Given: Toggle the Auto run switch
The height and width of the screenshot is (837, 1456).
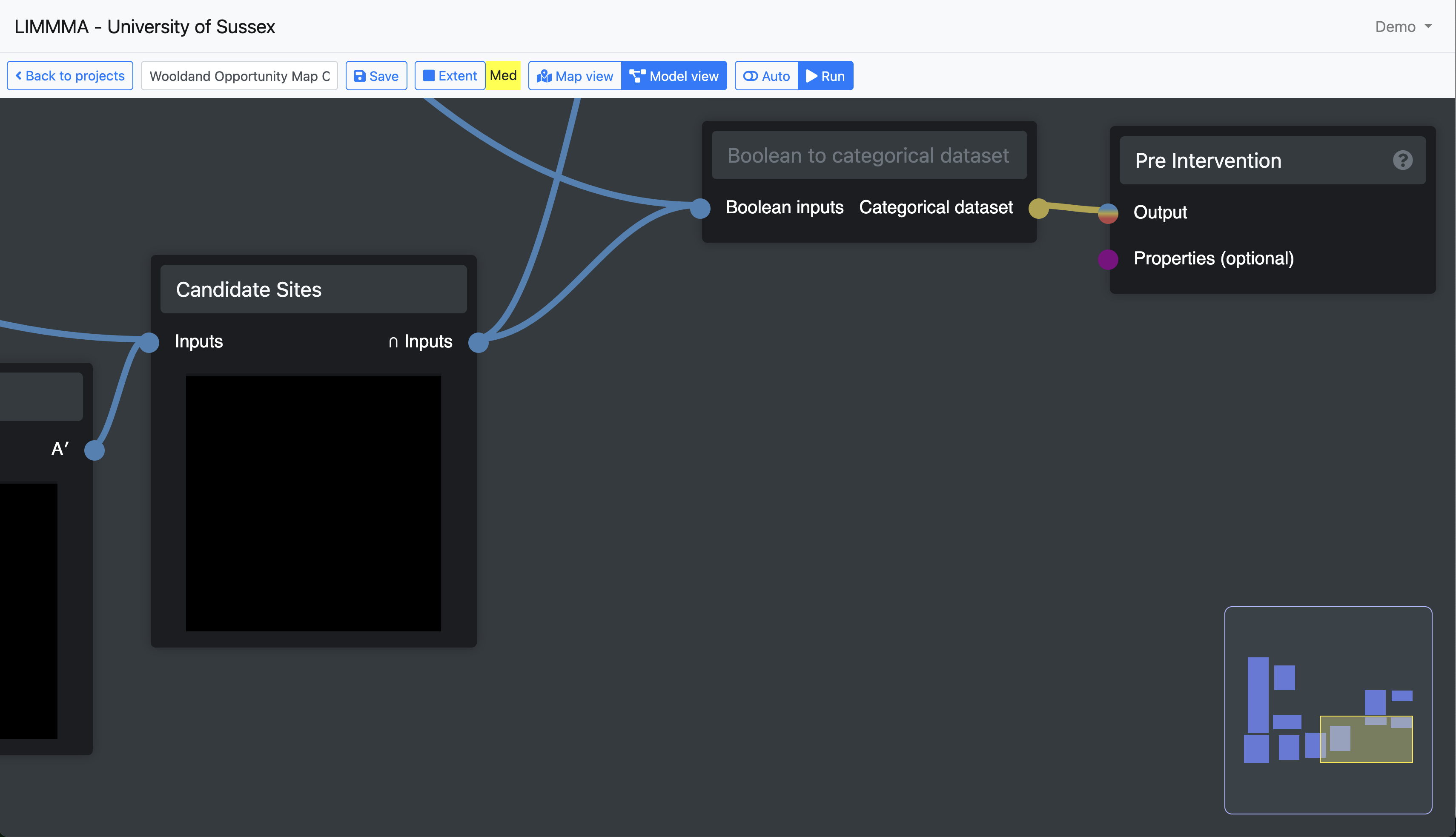Looking at the screenshot, I should (x=766, y=76).
